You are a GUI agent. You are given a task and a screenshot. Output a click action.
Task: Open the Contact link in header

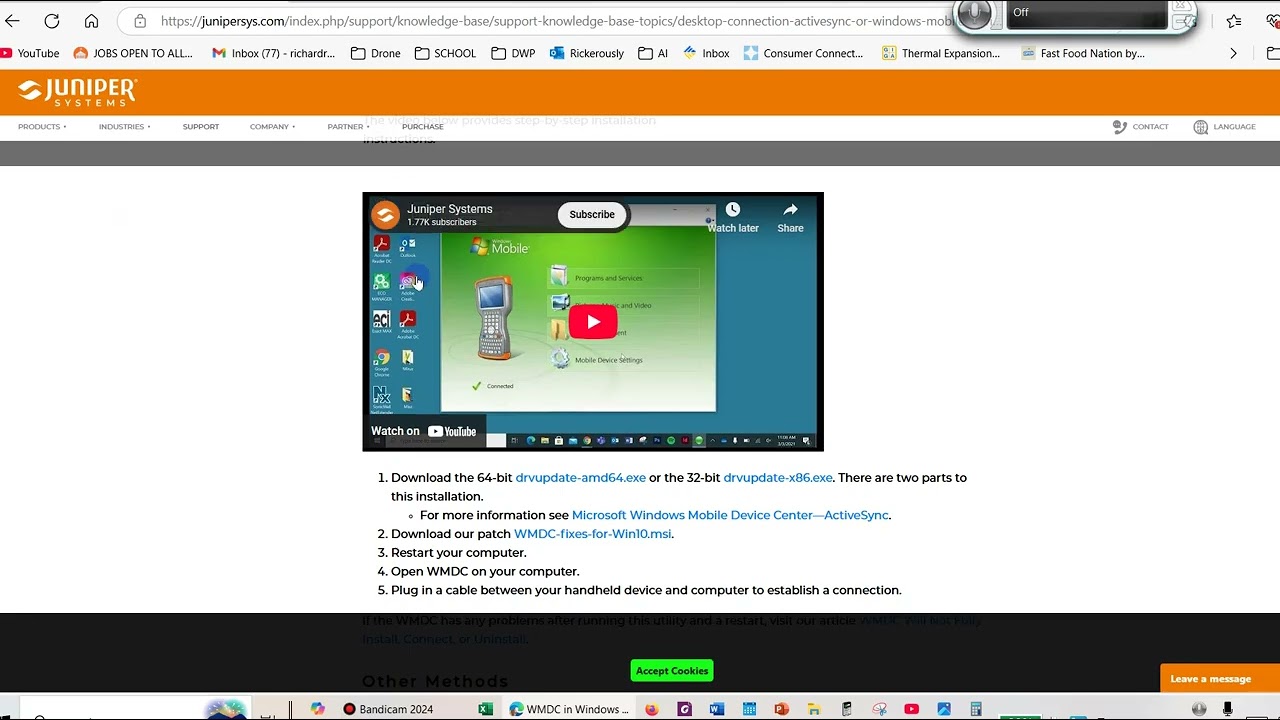1150,127
